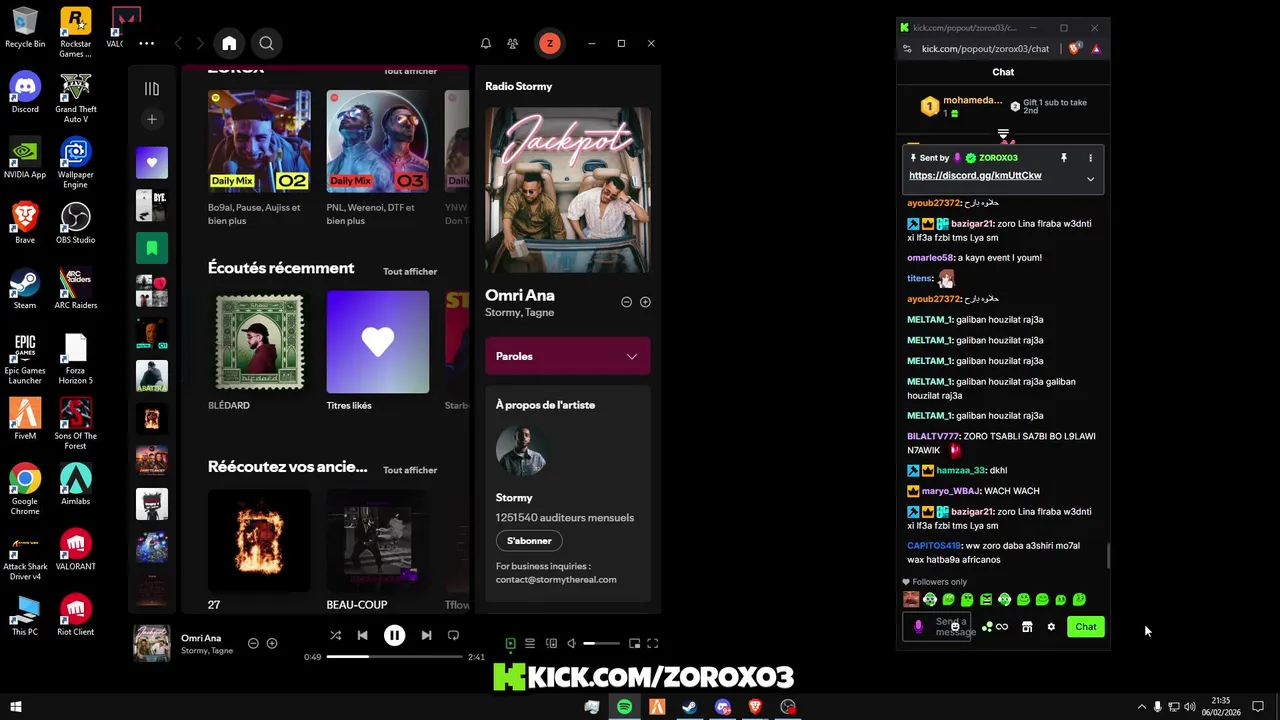Open Daily Mix 03 card
The width and height of the screenshot is (1280, 720).
[x=377, y=141]
